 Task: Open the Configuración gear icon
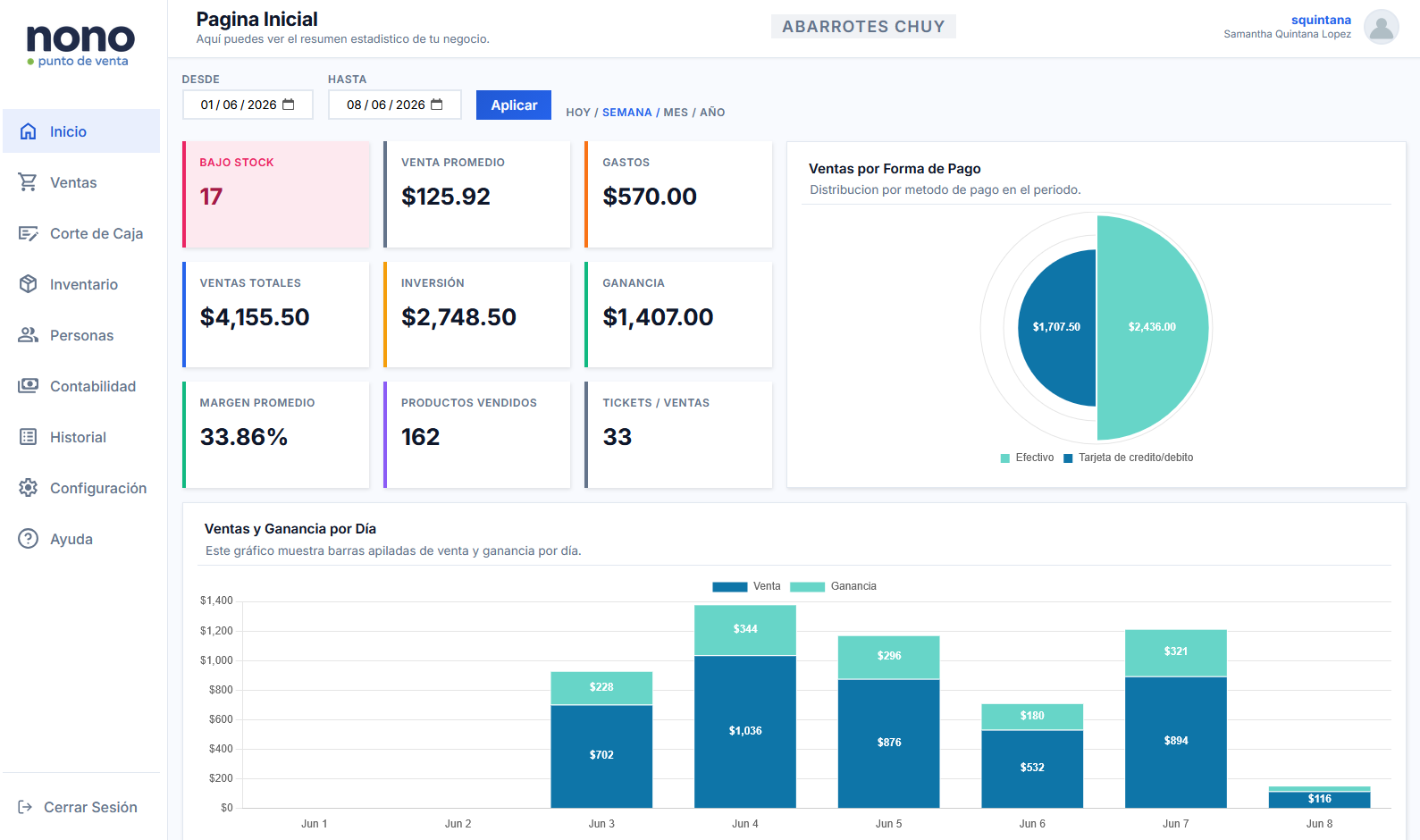[x=28, y=488]
